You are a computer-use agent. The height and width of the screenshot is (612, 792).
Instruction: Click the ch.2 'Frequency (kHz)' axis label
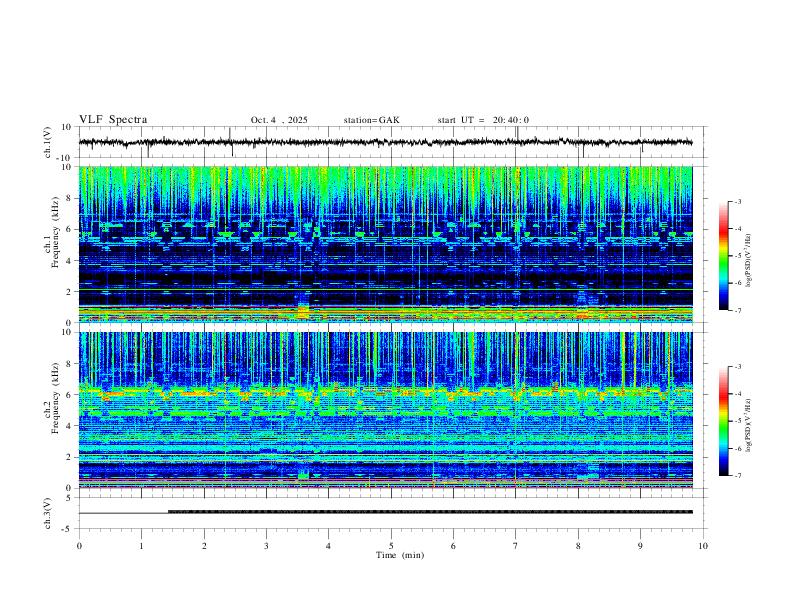[56, 398]
